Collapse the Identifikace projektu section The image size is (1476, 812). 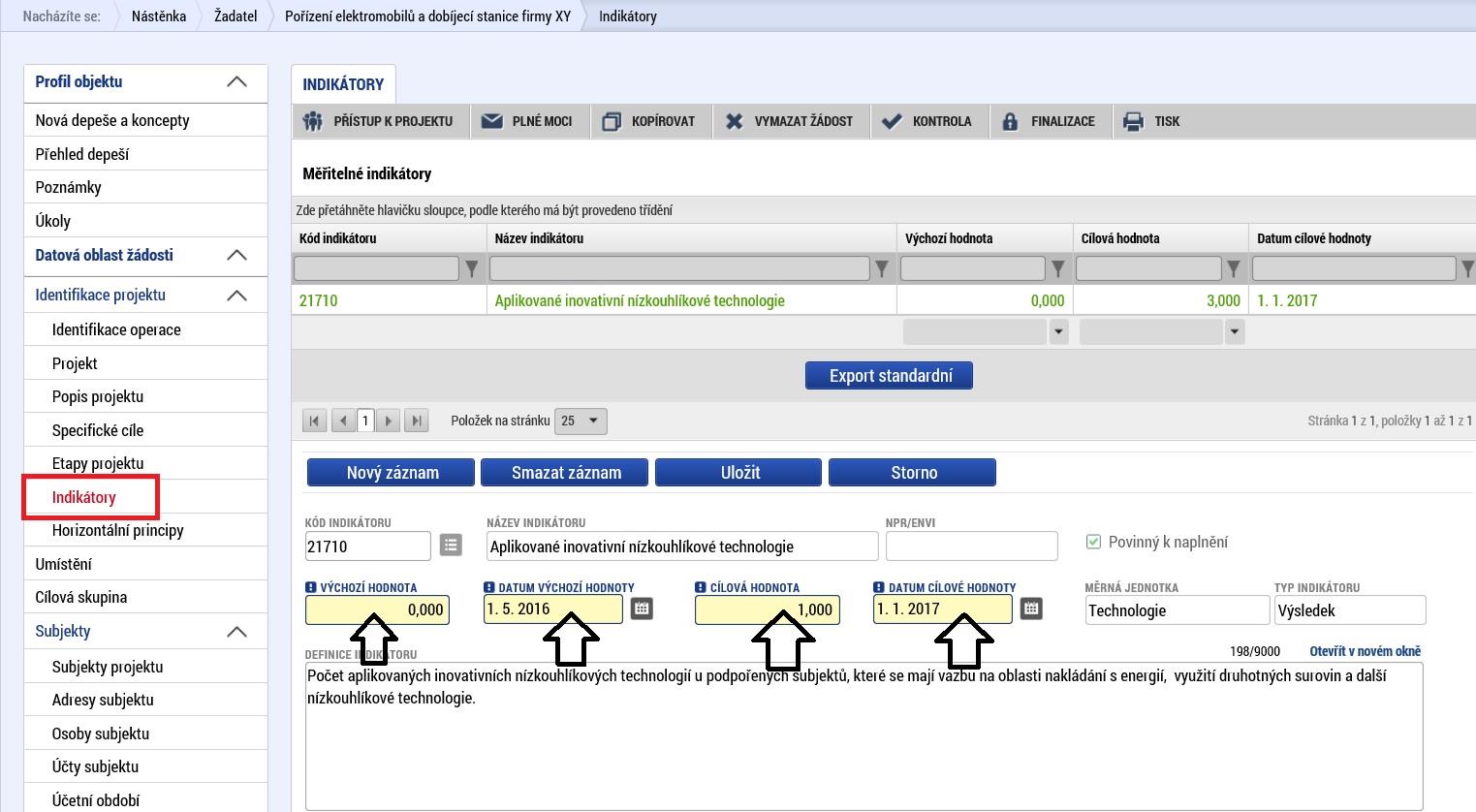(x=236, y=296)
